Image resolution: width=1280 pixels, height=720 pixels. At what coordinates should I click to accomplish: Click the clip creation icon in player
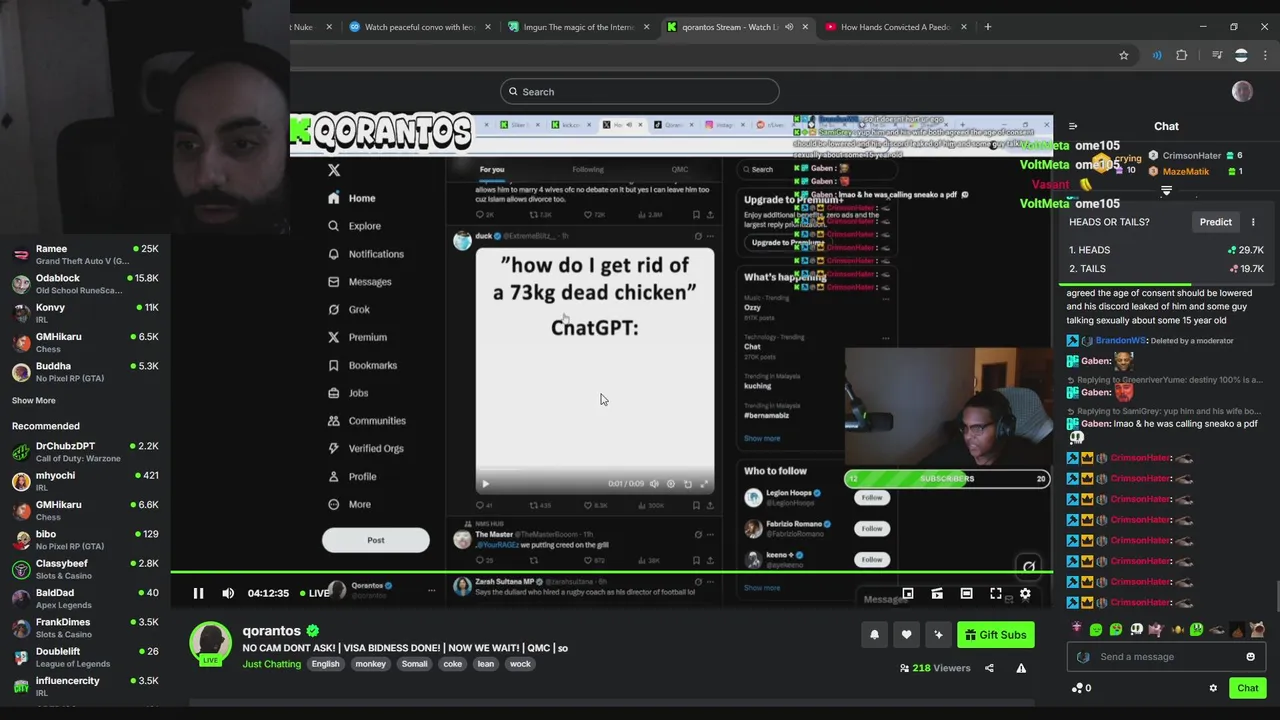[937, 594]
